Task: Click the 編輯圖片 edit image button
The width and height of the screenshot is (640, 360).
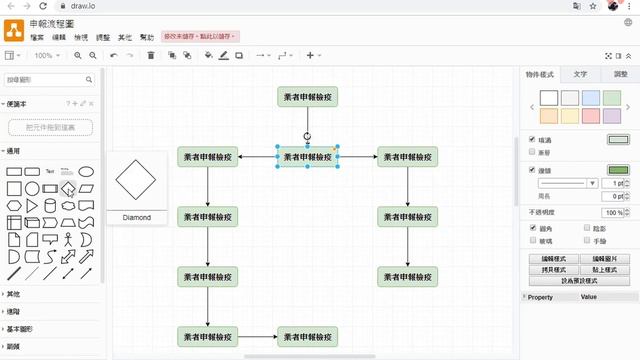Action: [x=605, y=259]
